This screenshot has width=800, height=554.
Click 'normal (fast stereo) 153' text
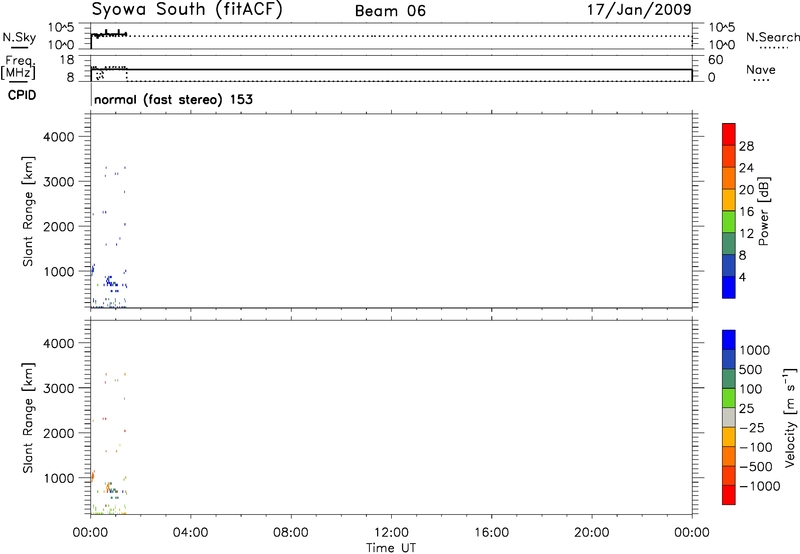point(173,99)
